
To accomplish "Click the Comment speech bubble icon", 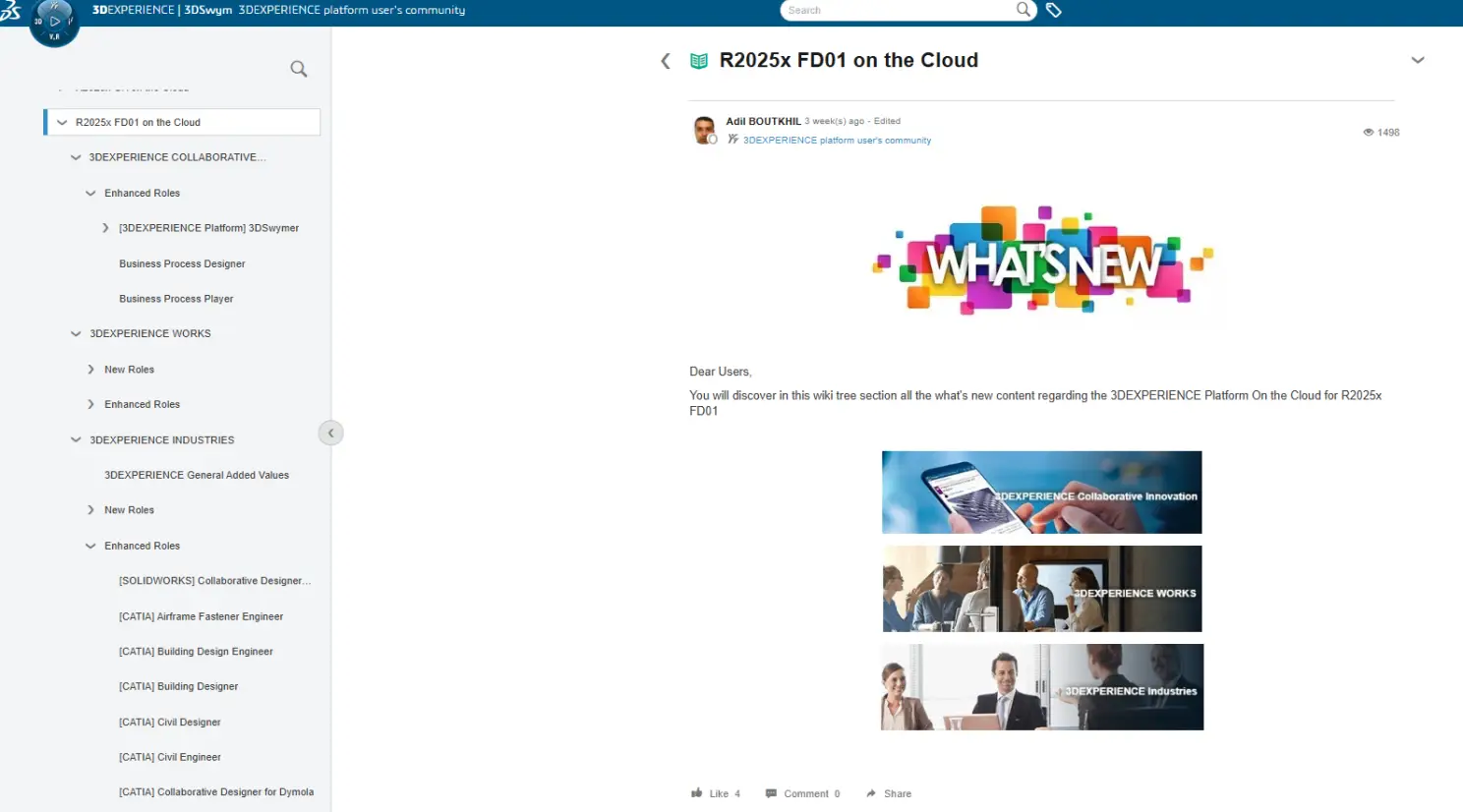I will (x=772, y=793).
